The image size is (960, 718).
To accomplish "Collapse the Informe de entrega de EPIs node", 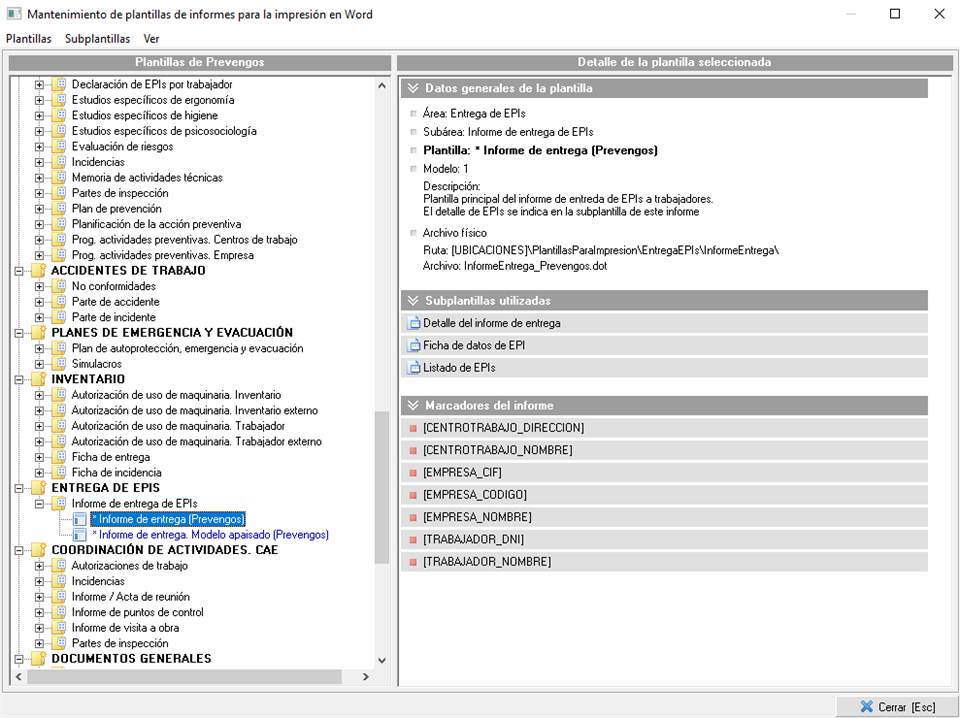I will pos(39,503).
